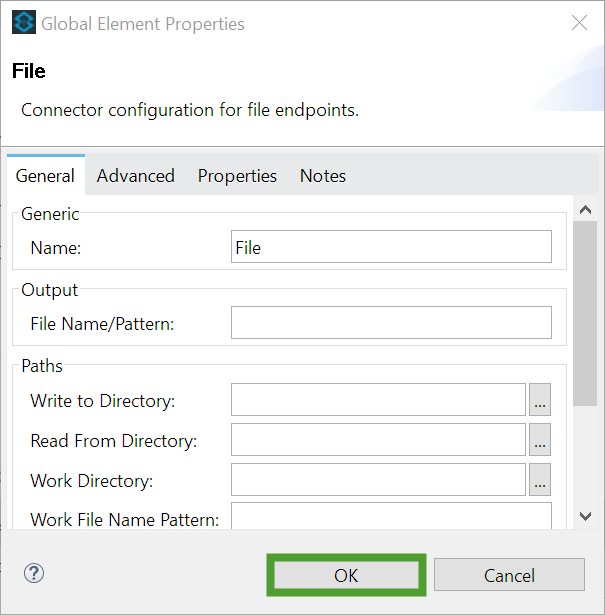The width and height of the screenshot is (605, 615).
Task: Click the vertical scrollbar thumb
Action: tap(585, 313)
